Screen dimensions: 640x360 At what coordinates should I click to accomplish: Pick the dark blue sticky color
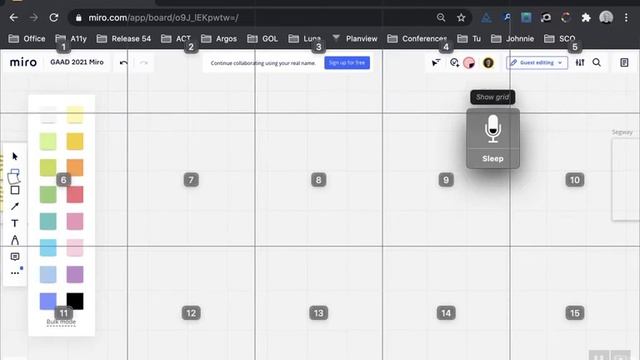tap(48, 301)
